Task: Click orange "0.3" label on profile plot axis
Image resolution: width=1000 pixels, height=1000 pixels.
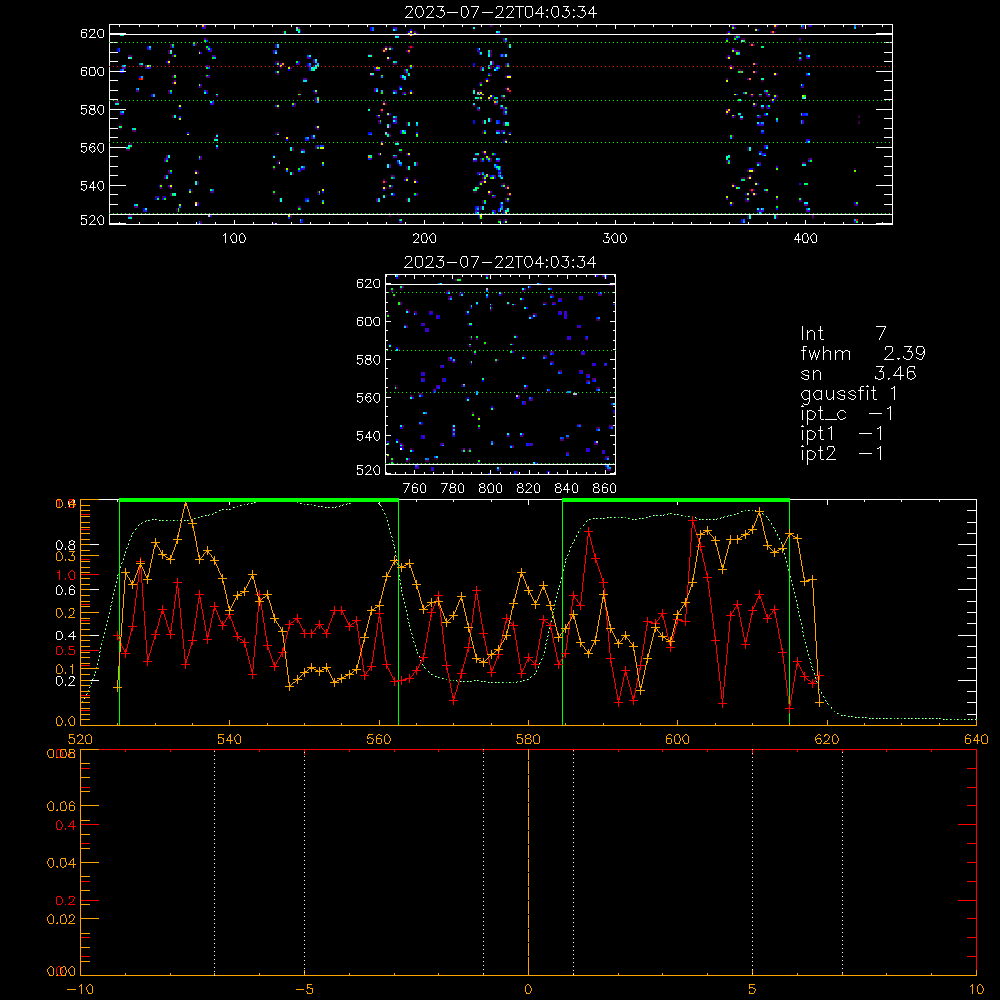Action: 65,557
